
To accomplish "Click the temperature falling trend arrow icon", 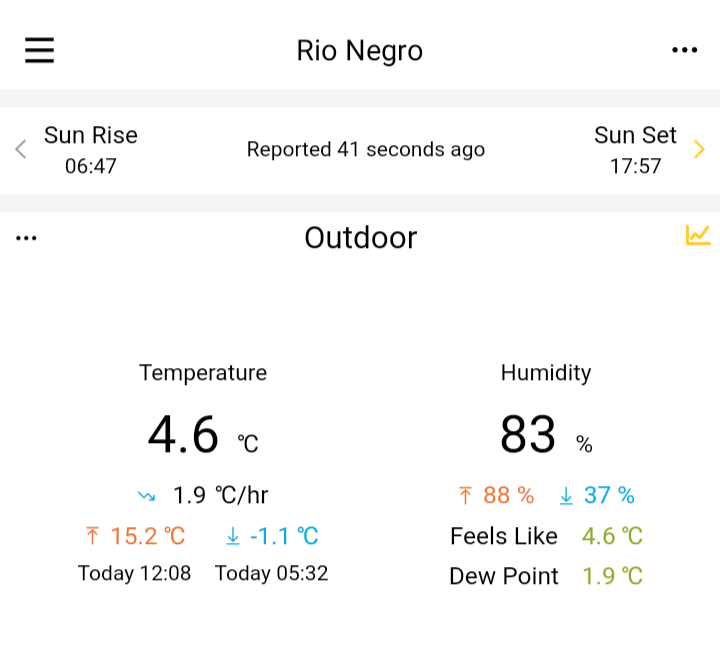I will 146,496.
